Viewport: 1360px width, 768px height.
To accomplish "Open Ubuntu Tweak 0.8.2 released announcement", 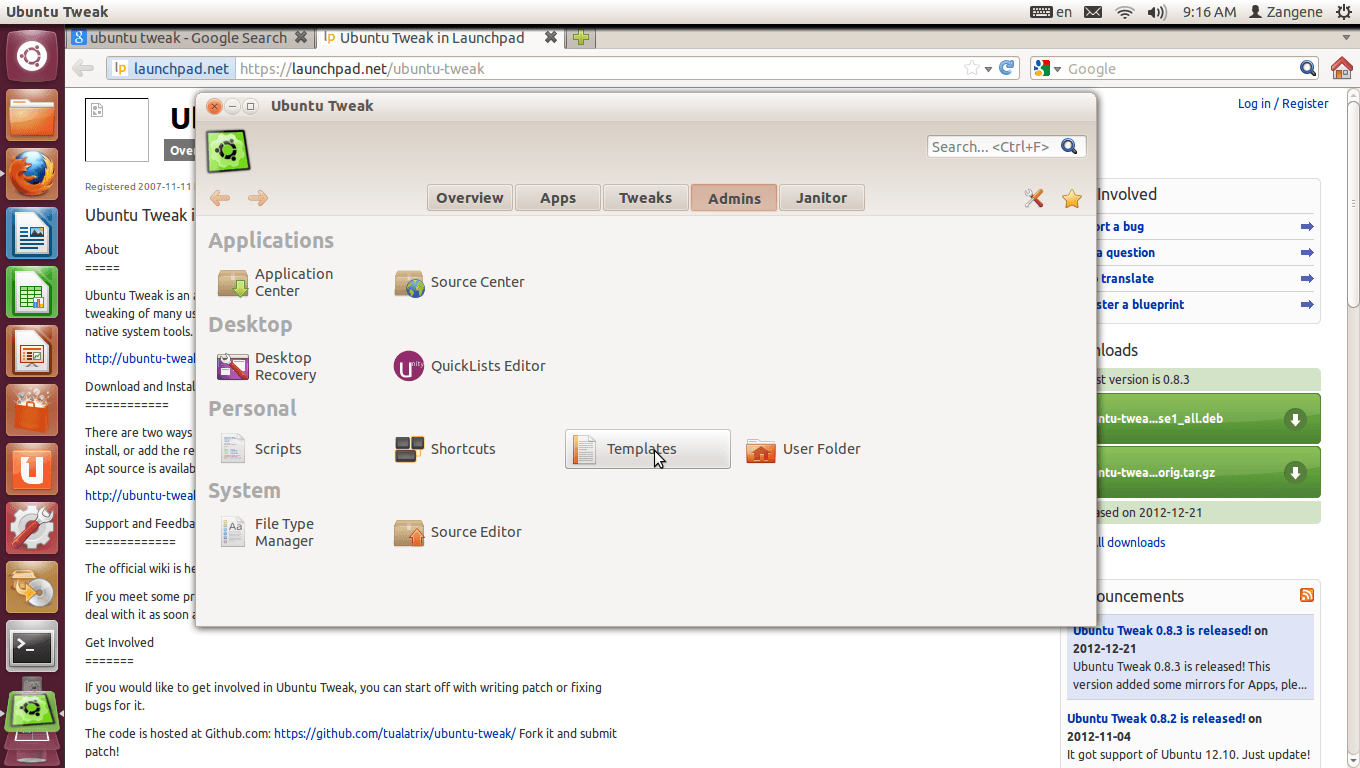I will [1156, 718].
